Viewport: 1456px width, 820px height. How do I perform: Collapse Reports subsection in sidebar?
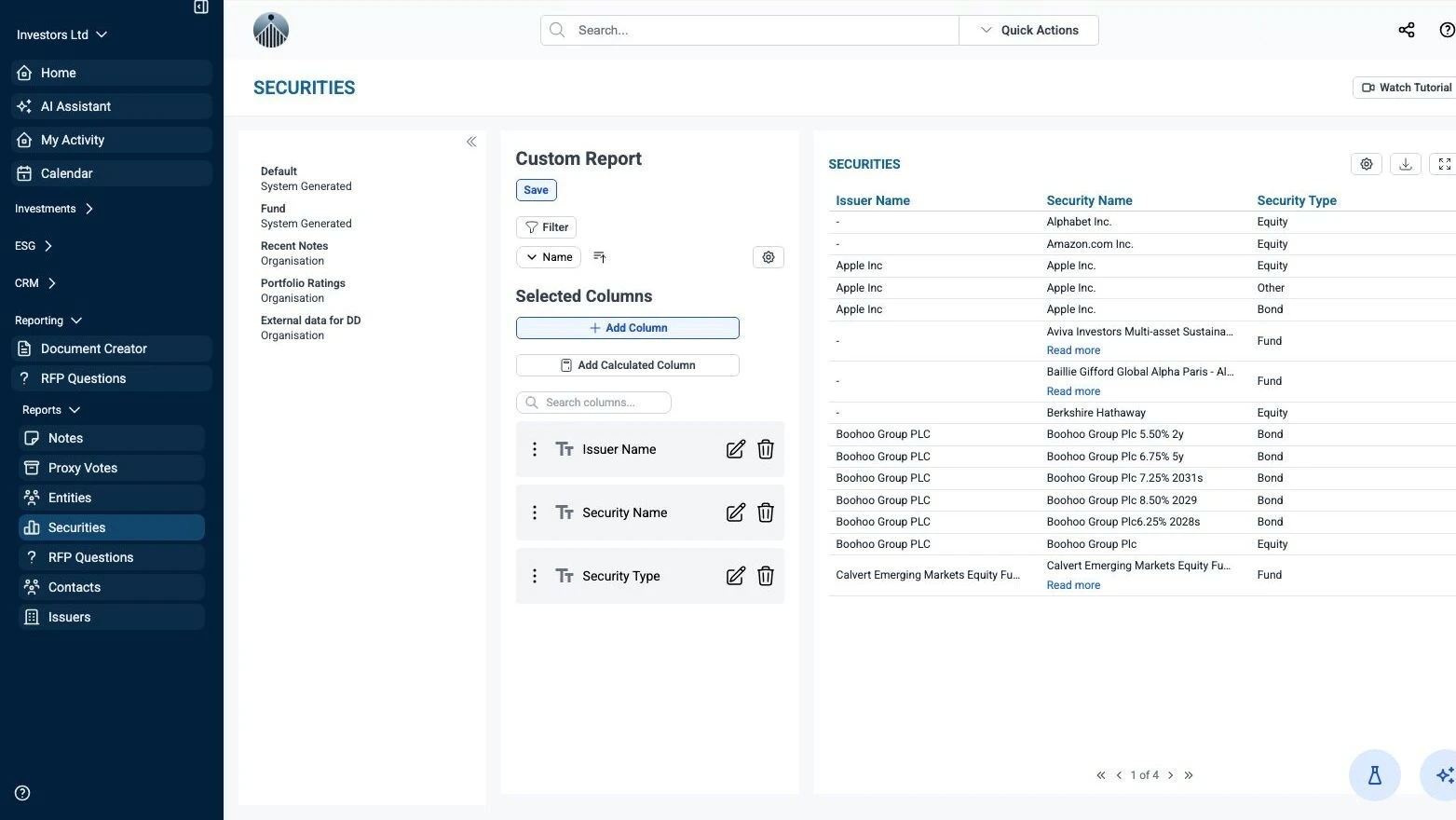click(51, 410)
